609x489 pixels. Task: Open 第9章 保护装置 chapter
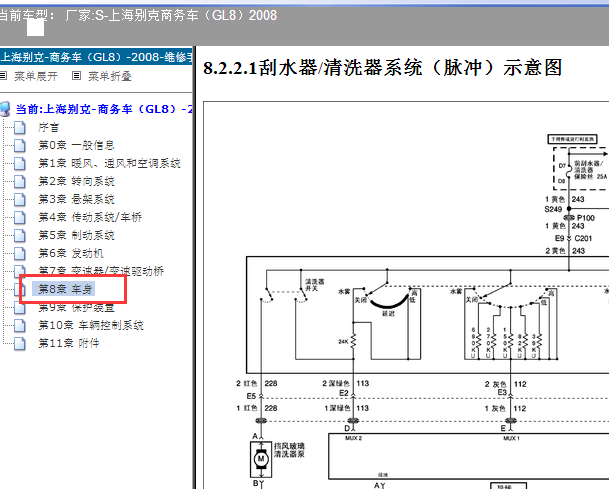tap(77, 308)
